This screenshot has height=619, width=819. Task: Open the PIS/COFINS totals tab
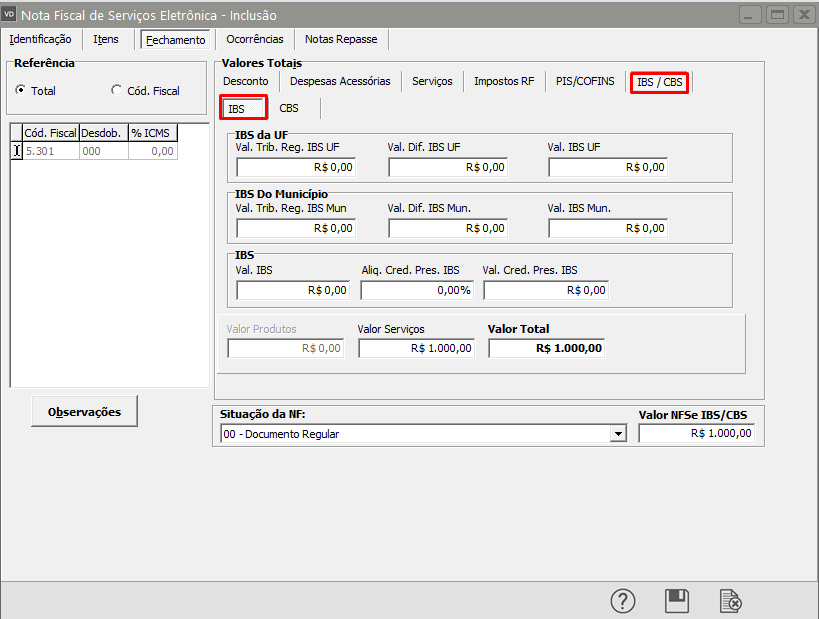(586, 81)
